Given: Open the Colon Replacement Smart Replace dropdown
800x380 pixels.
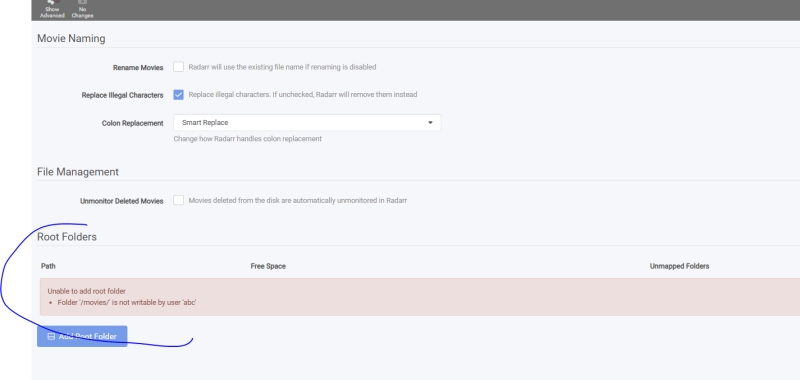Looking at the screenshot, I should point(307,122).
